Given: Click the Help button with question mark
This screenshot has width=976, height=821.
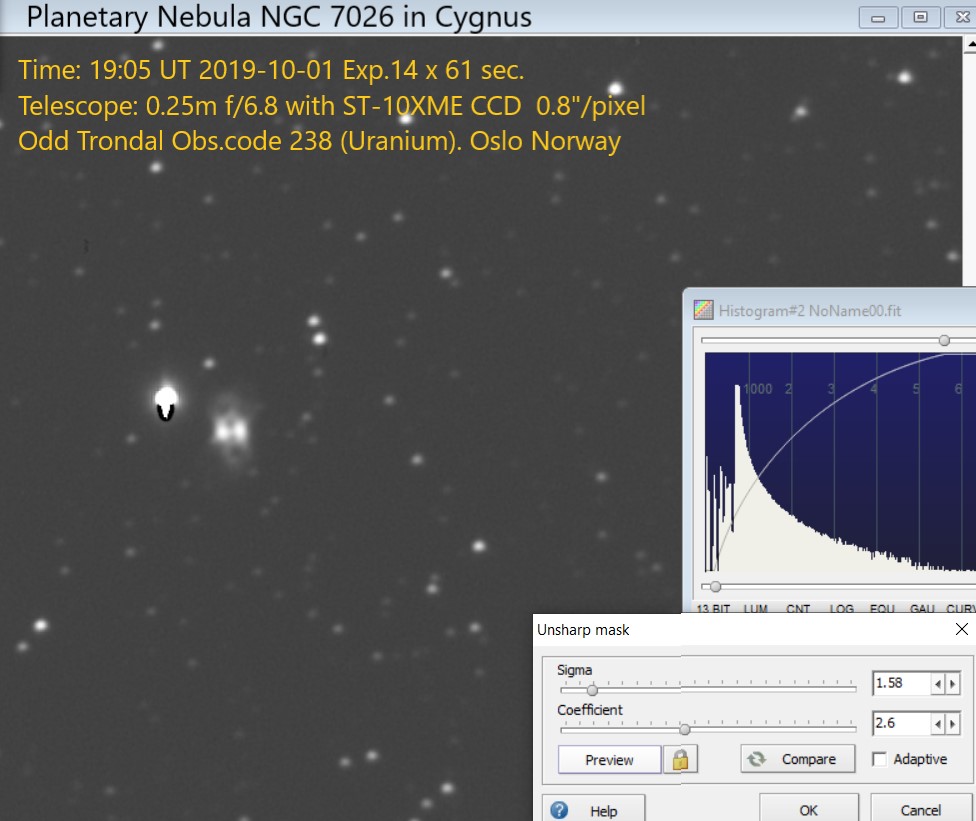Looking at the screenshot, I should [x=595, y=810].
